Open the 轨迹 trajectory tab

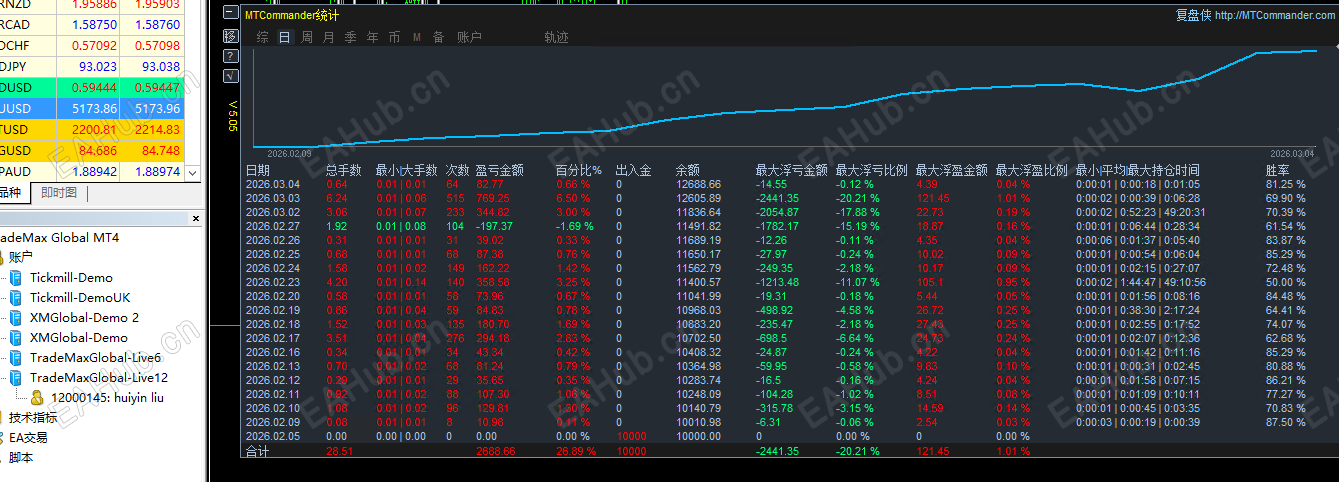[557, 37]
